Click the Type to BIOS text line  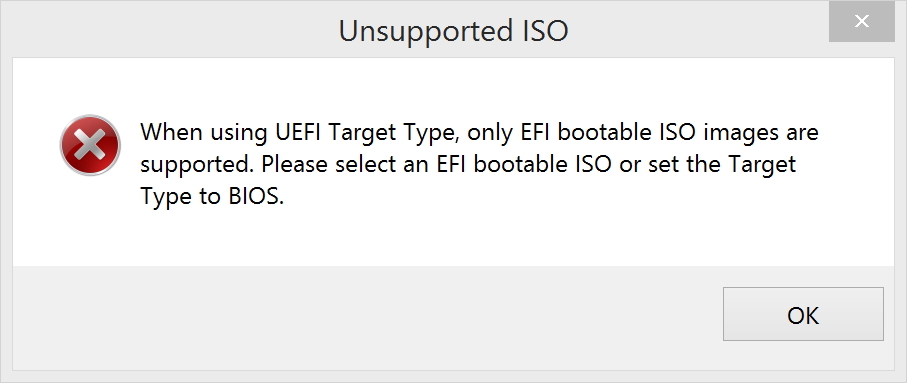212,197
